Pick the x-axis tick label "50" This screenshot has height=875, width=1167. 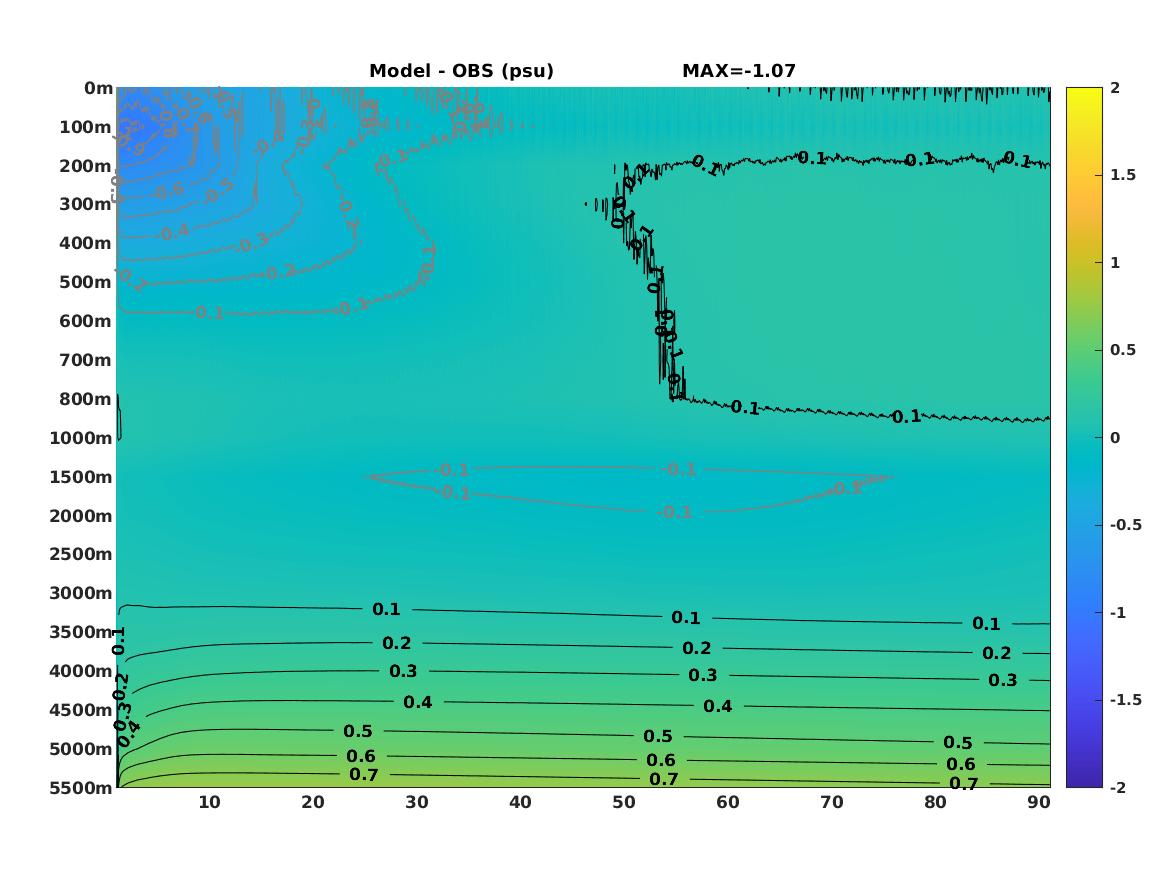[624, 802]
